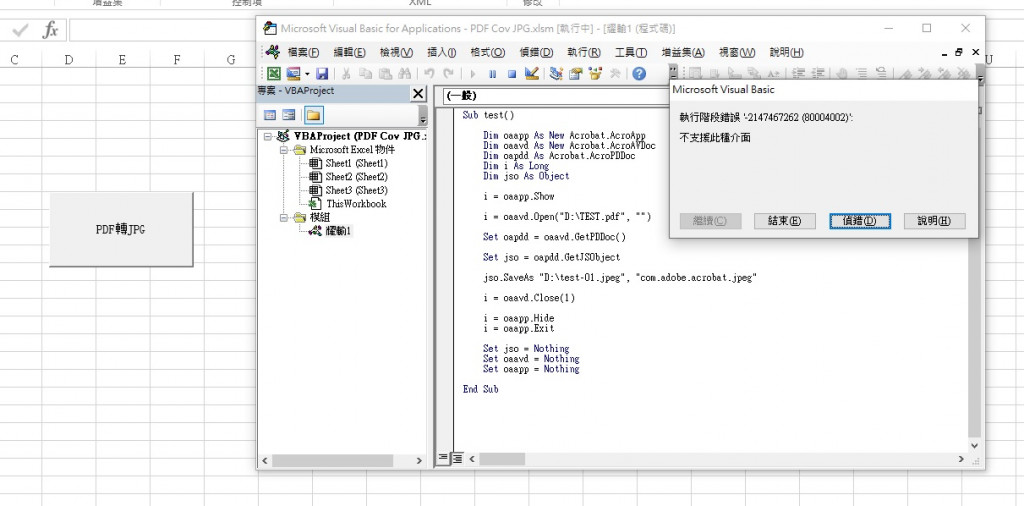Open the 檢視(V) menu
This screenshot has width=1024, height=506.
tap(396, 53)
